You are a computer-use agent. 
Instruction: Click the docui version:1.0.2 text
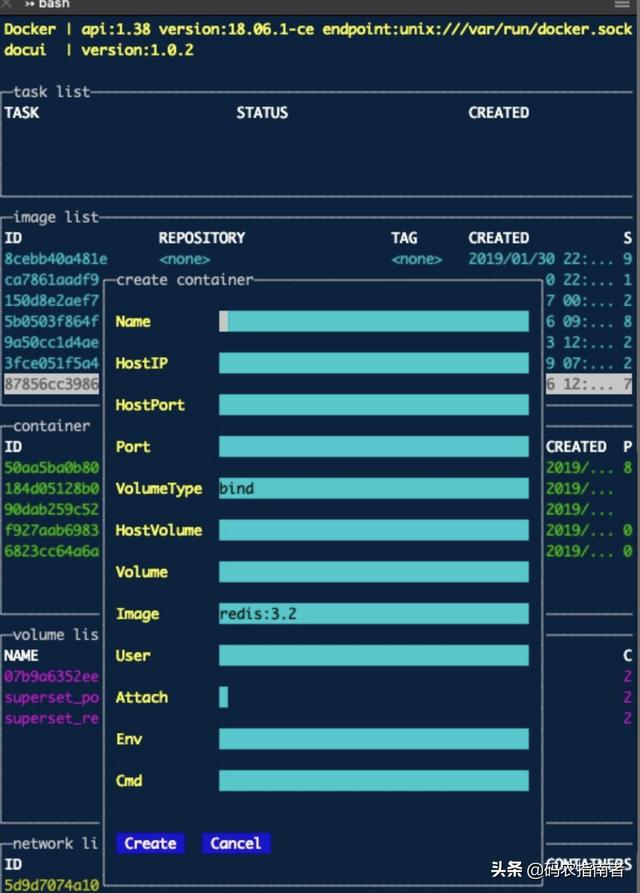pyautogui.click(x=99, y=50)
